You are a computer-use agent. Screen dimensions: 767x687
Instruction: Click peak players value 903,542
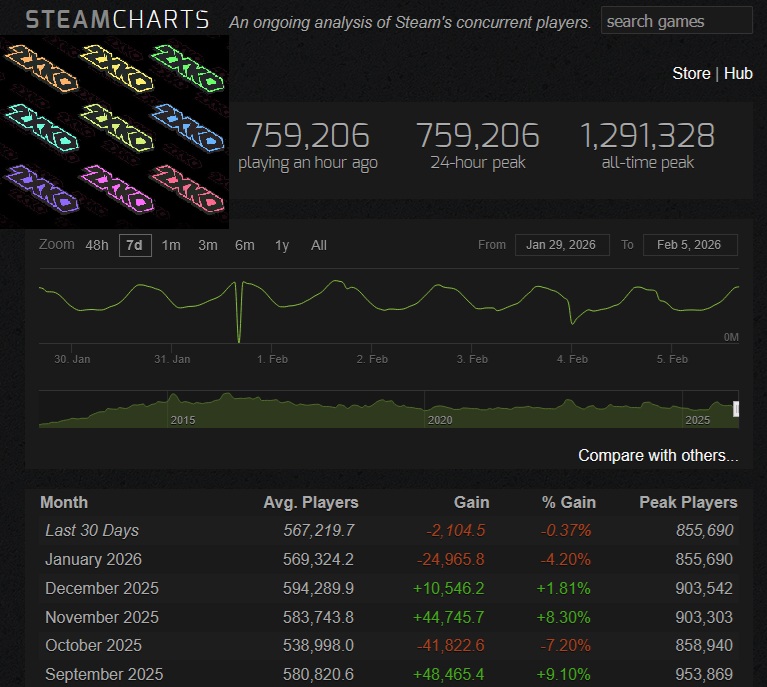pos(704,588)
